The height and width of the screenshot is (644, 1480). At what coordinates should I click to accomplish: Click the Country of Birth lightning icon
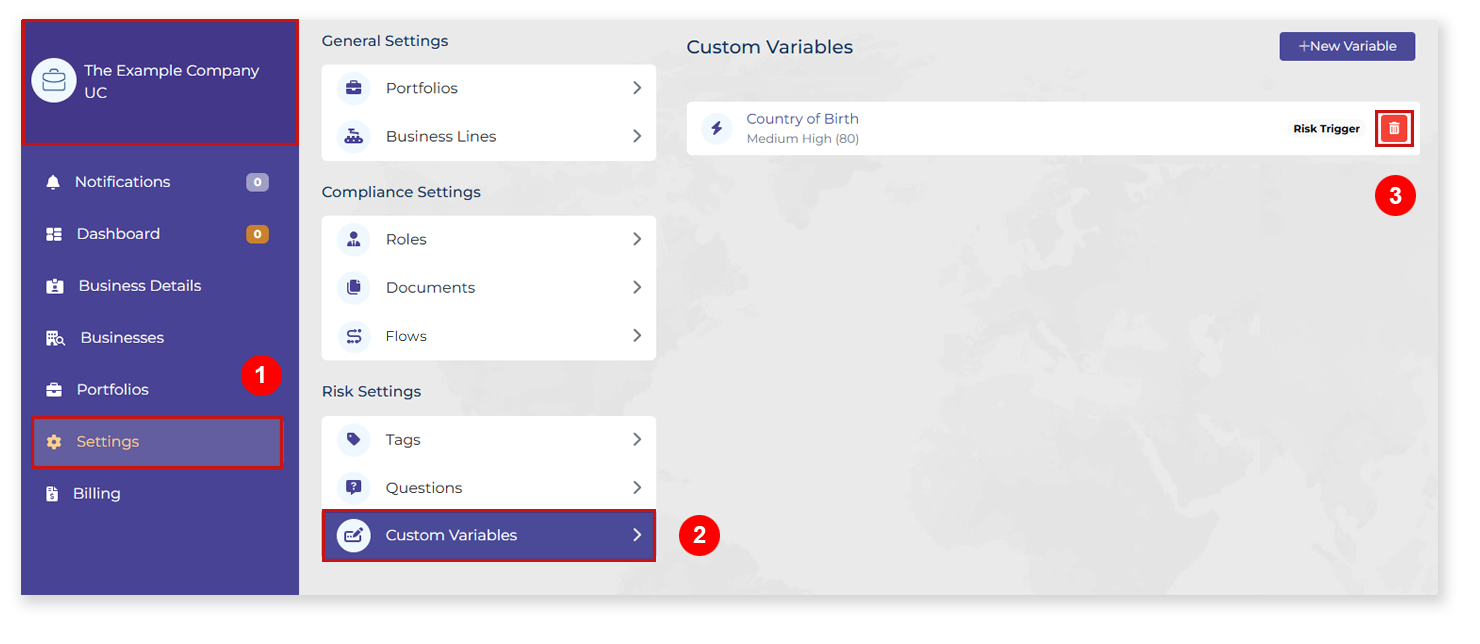716,128
